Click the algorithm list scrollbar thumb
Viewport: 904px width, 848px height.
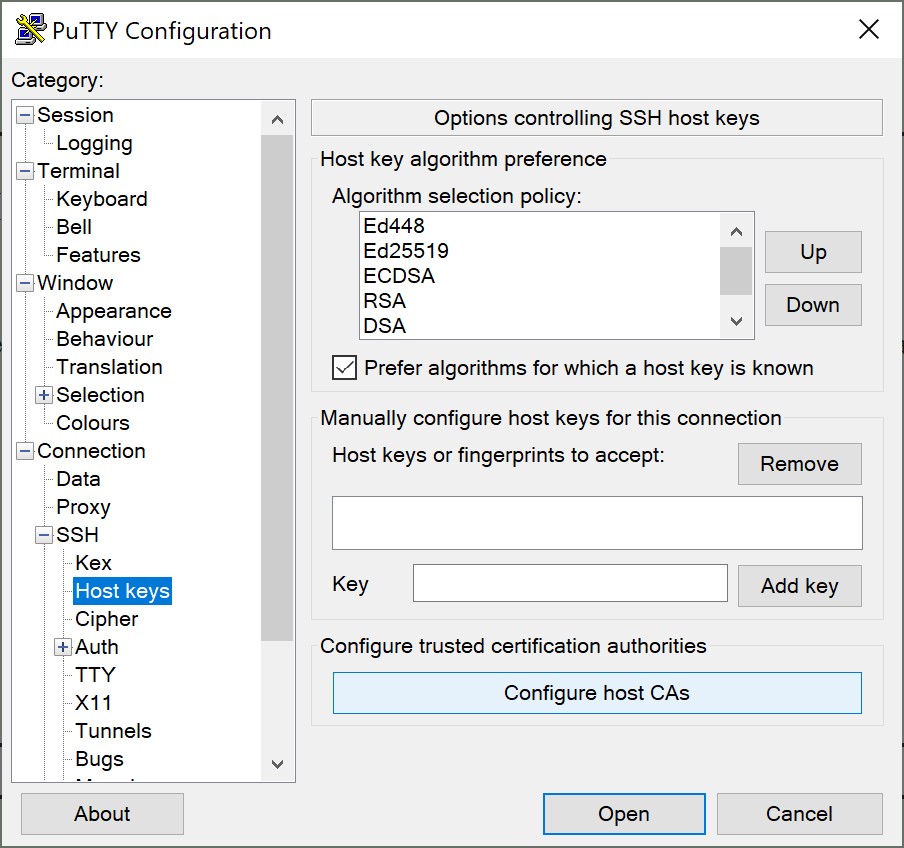[736, 271]
